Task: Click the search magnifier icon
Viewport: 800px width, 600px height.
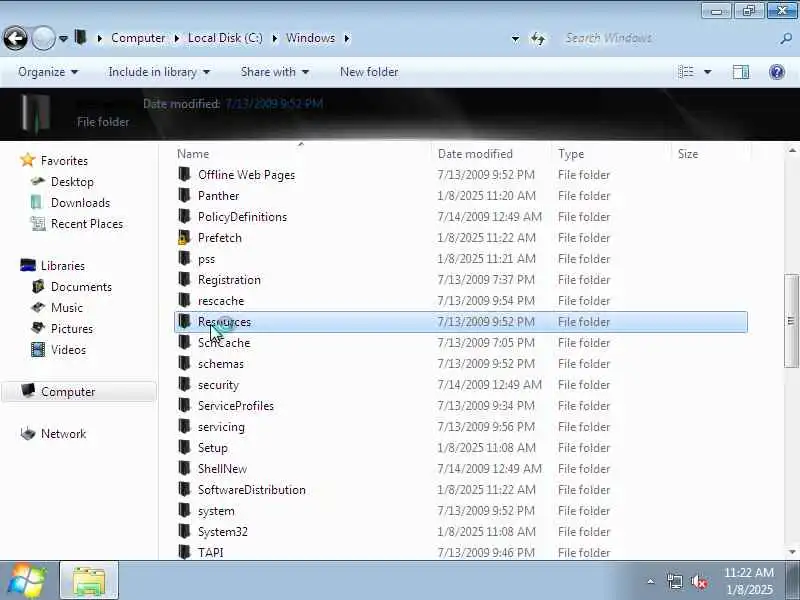Action: (x=786, y=38)
